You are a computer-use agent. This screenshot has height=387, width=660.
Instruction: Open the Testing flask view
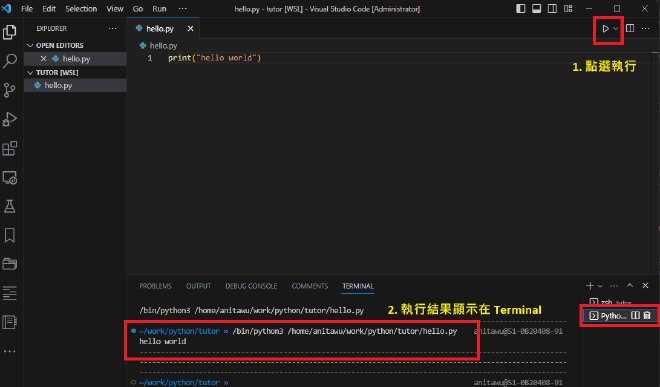pyautogui.click(x=10, y=206)
